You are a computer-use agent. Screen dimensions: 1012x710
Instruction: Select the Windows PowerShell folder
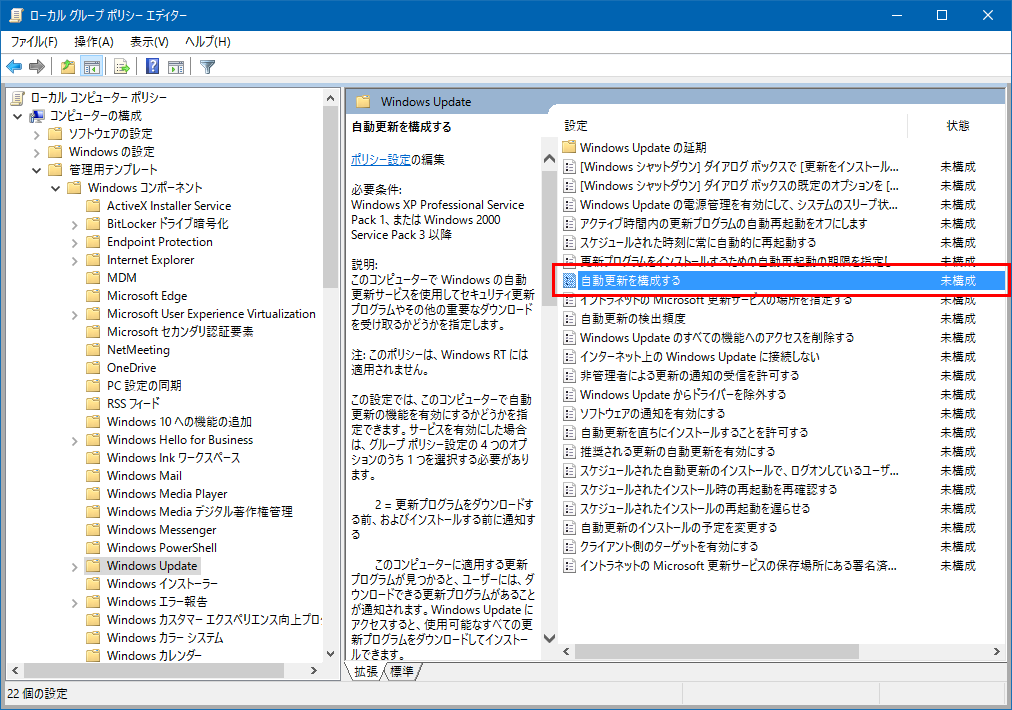click(161, 548)
